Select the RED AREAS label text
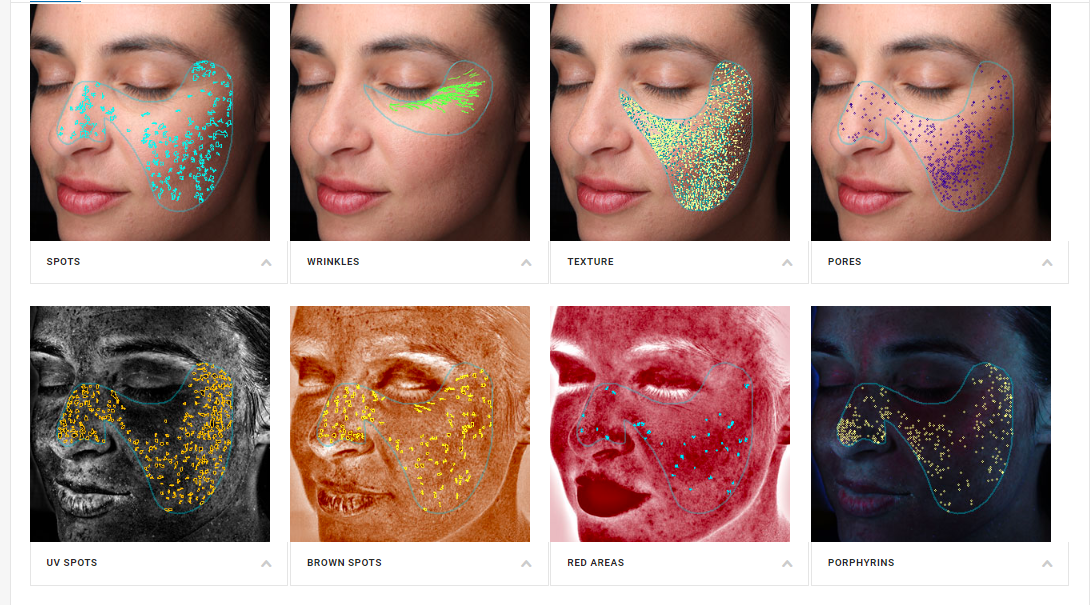Image resolution: width=1090 pixels, height=605 pixels. pyautogui.click(x=596, y=563)
